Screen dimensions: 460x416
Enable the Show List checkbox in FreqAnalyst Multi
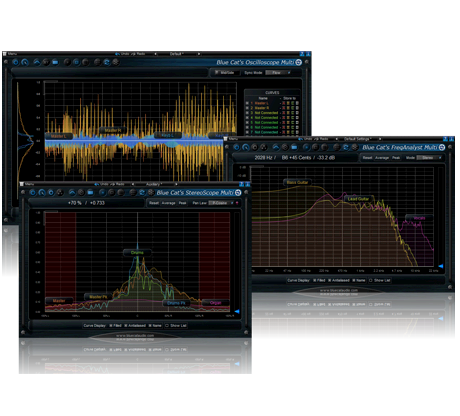click(x=371, y=280)
